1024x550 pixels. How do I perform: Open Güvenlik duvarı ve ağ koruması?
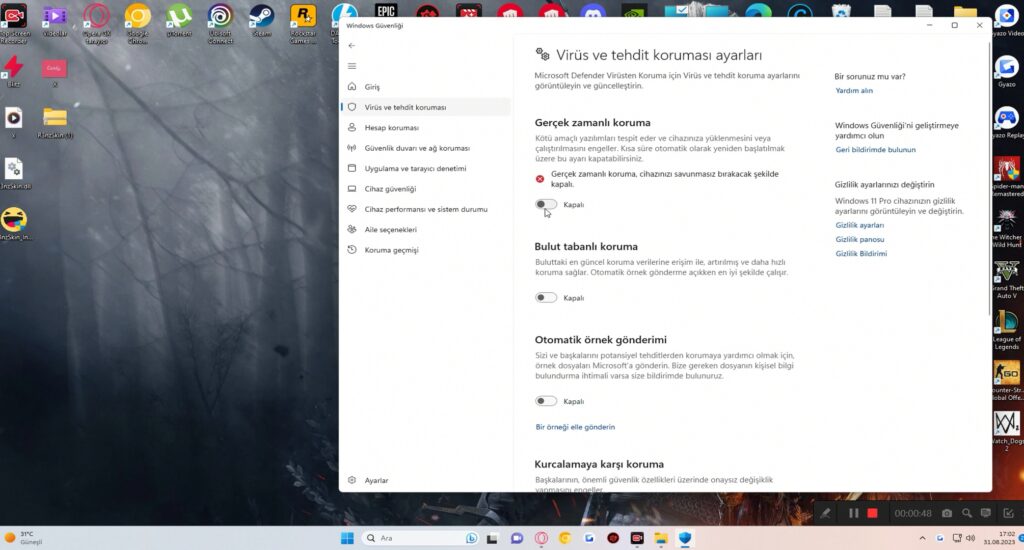click(424, 148)
